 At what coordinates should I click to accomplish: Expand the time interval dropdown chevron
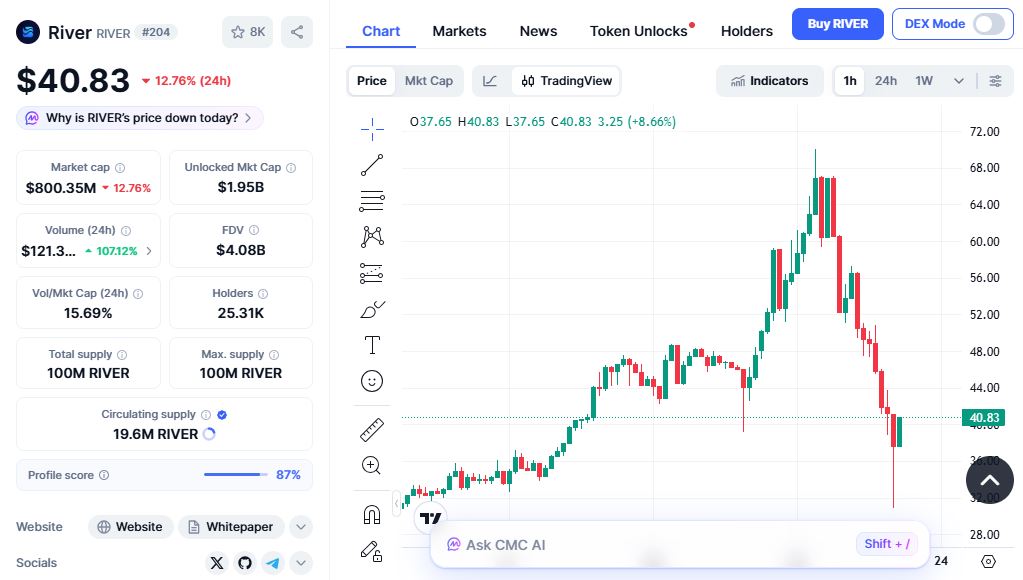click(x=959, y=81)
